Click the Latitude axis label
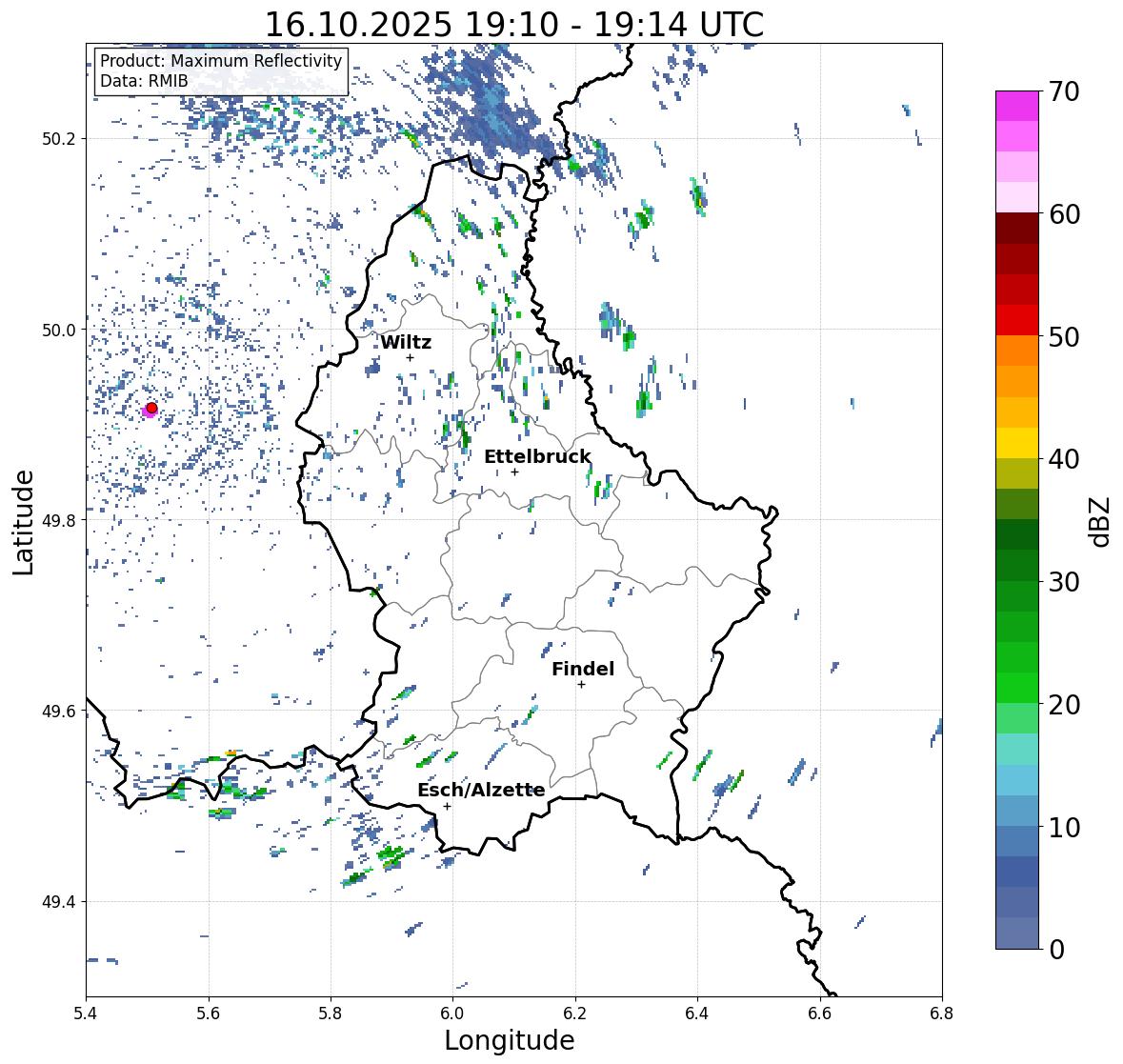Viewport: 1123px width, 1064px height. 24,523
